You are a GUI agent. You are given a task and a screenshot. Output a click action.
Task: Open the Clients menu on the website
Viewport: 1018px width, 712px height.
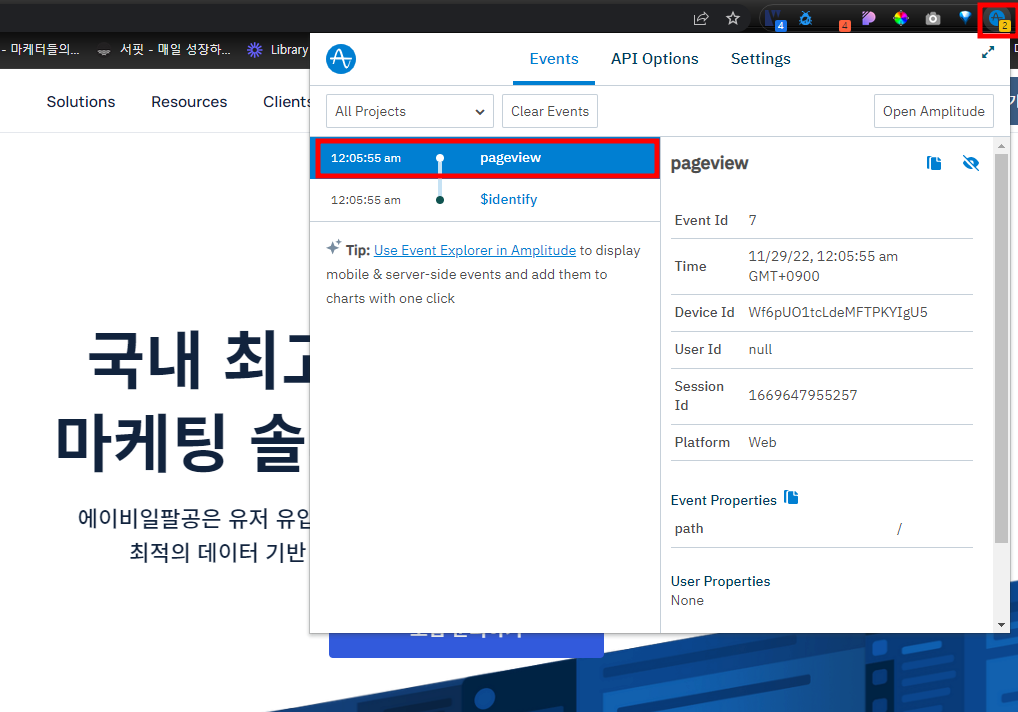286,102
